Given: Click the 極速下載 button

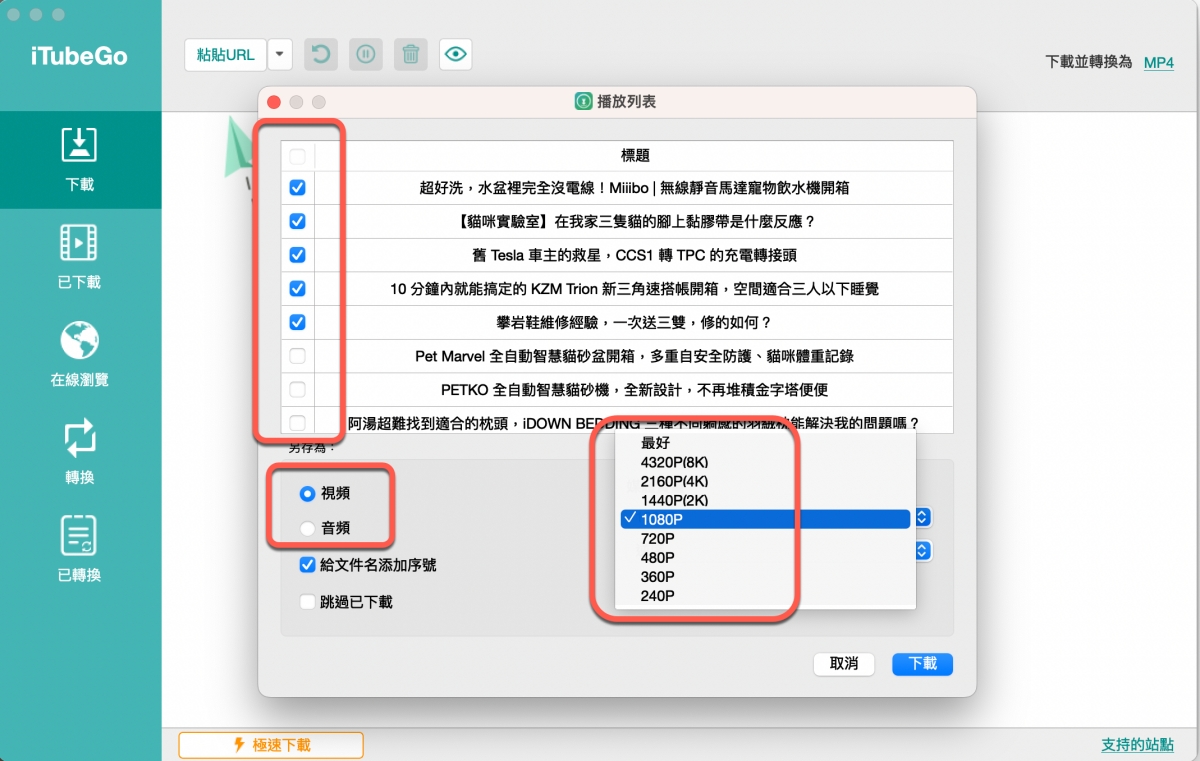Looking at the screenshot, I should coord(271,745).
